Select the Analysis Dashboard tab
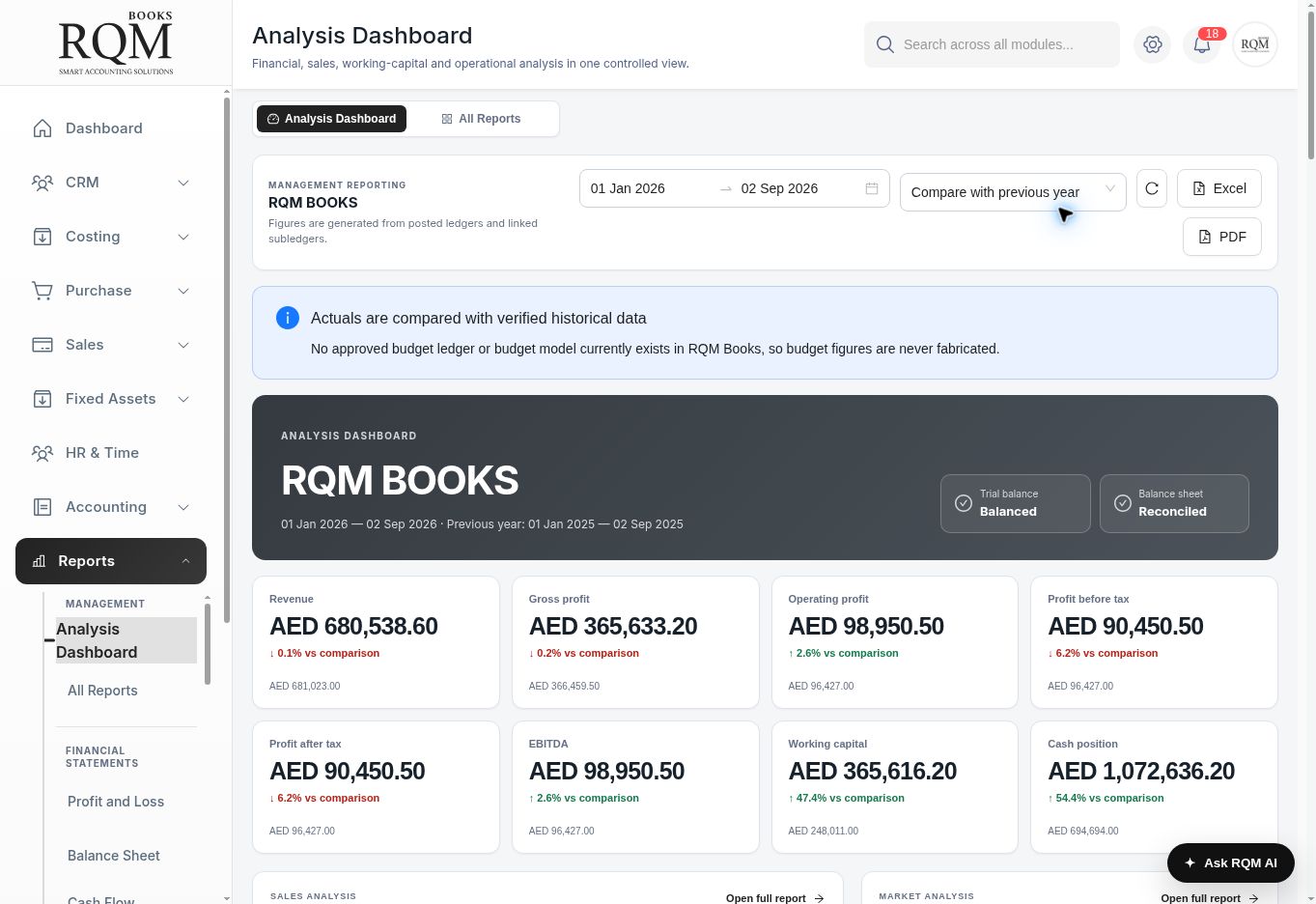 click(331, 119)
